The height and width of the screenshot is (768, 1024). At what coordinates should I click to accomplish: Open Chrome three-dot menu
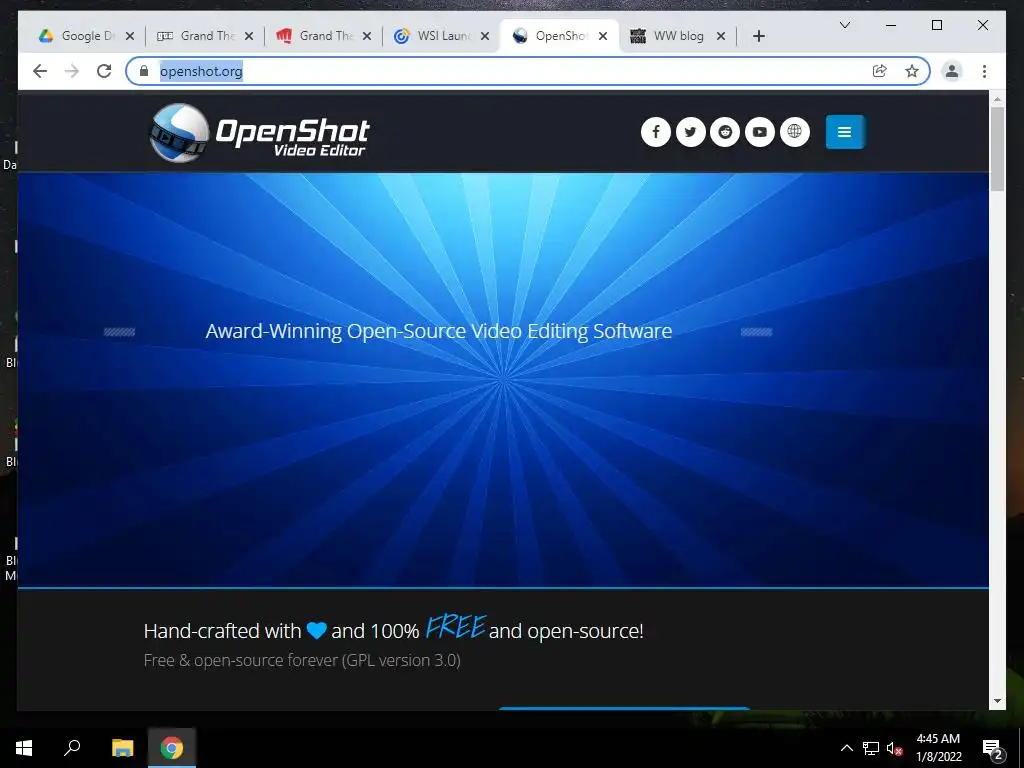984,71
